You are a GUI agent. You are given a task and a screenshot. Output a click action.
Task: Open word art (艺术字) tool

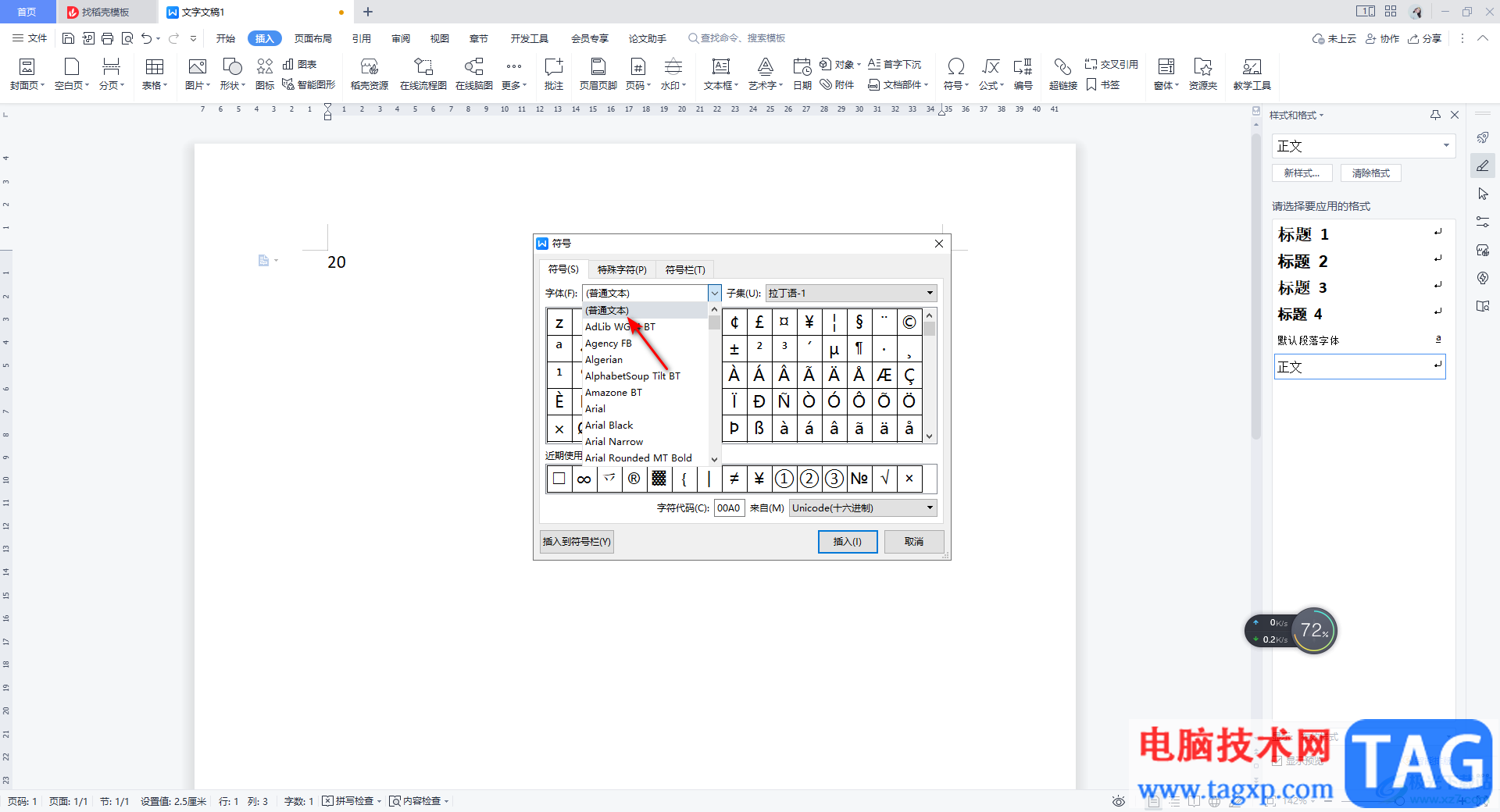click(766, 74)
